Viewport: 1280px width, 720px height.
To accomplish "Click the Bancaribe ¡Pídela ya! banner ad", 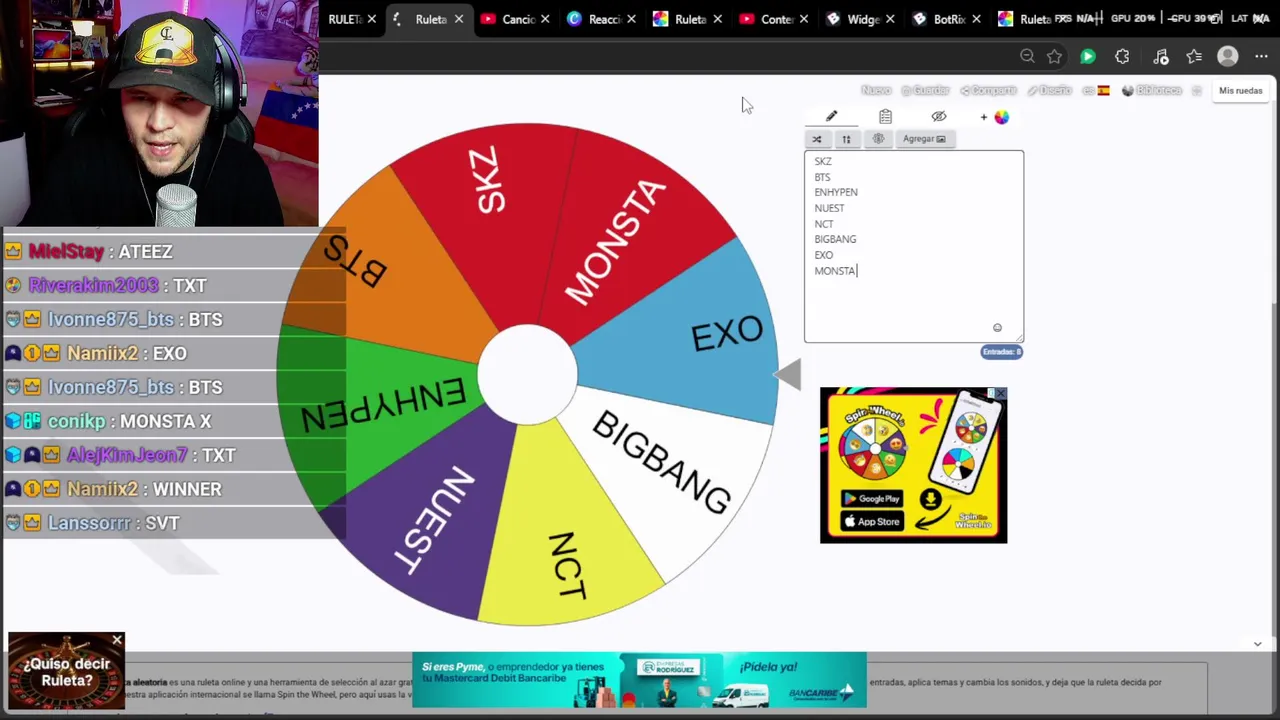I will click(639, 680).
